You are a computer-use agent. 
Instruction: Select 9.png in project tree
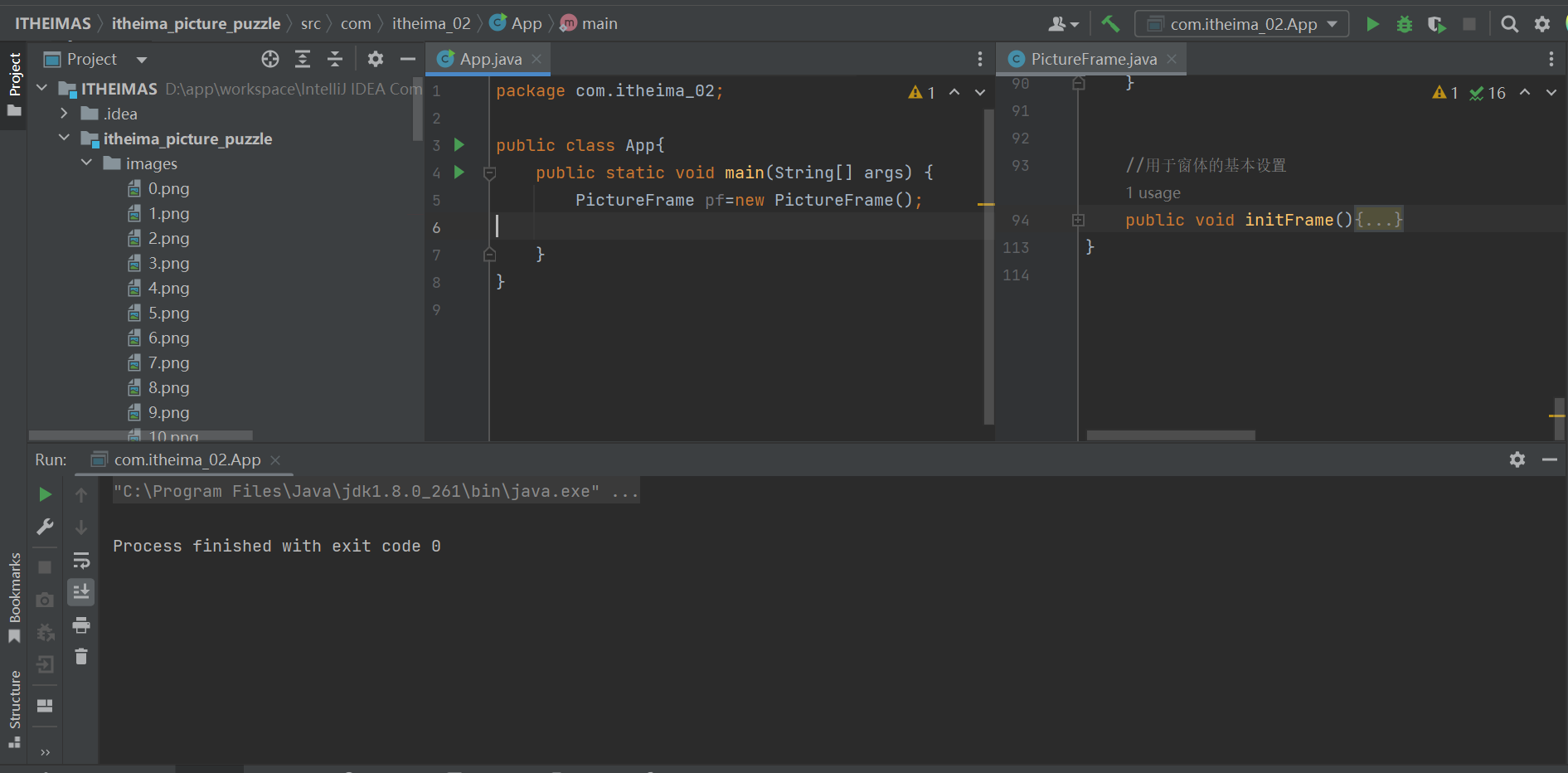(x=168, y=413)
